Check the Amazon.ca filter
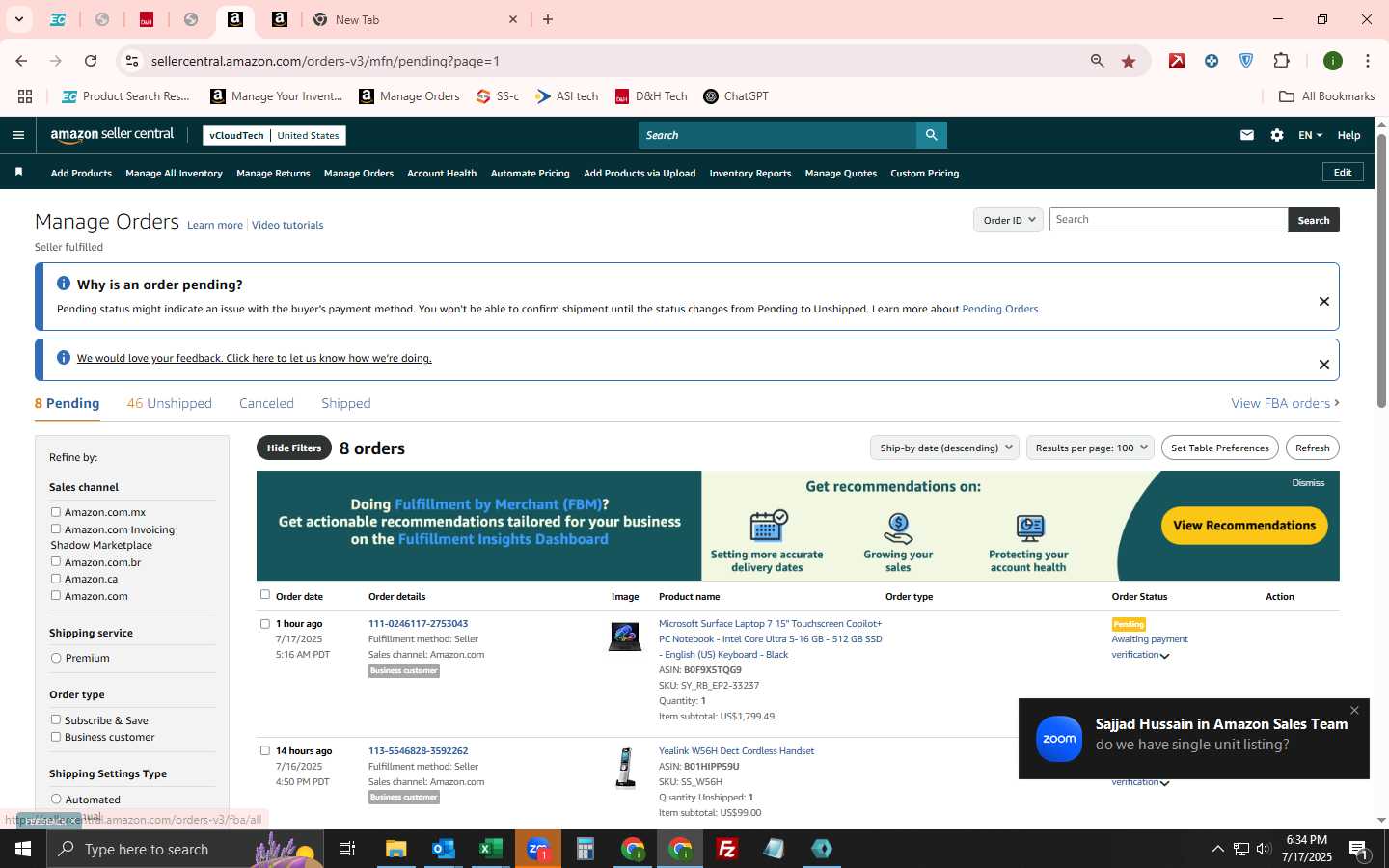 coord(56,579)
